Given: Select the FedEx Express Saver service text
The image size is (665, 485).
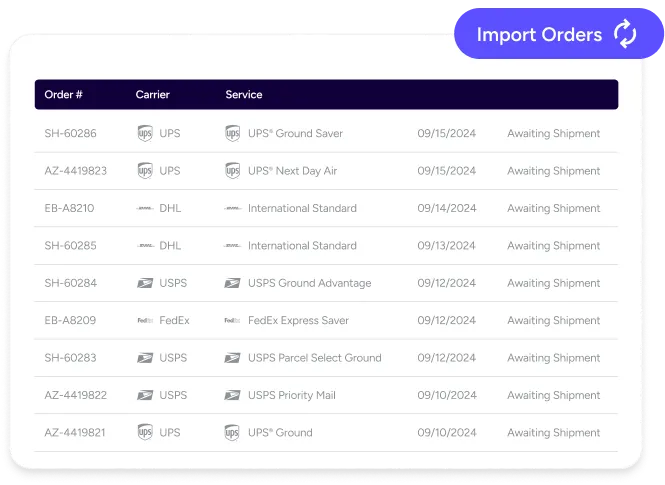Looking at the screenshot, I should coord(298,321).
